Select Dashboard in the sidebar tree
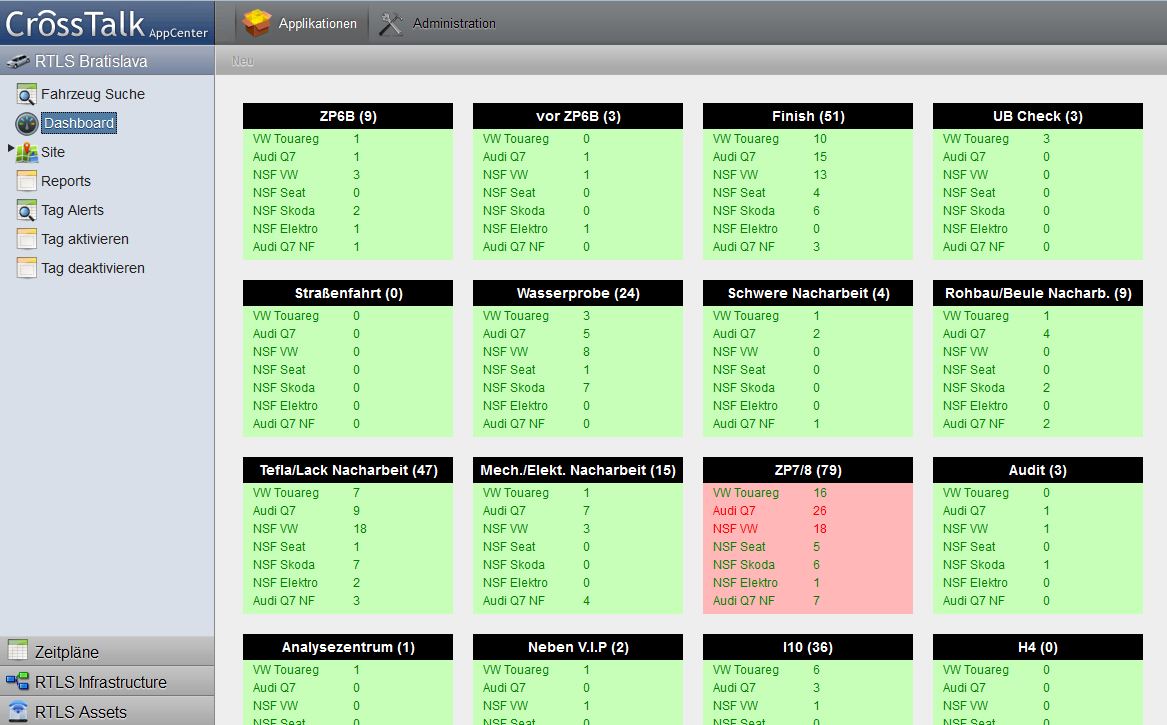 78,124
